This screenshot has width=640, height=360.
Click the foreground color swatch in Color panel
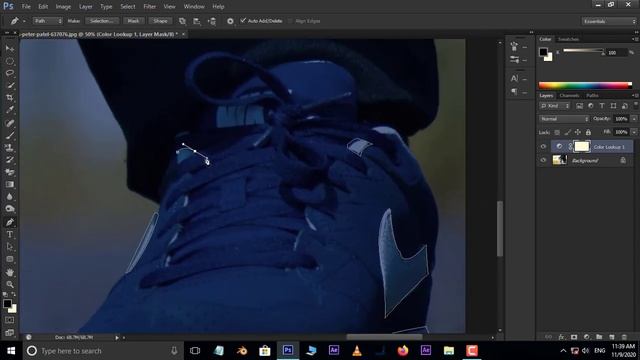click(543, 52)
